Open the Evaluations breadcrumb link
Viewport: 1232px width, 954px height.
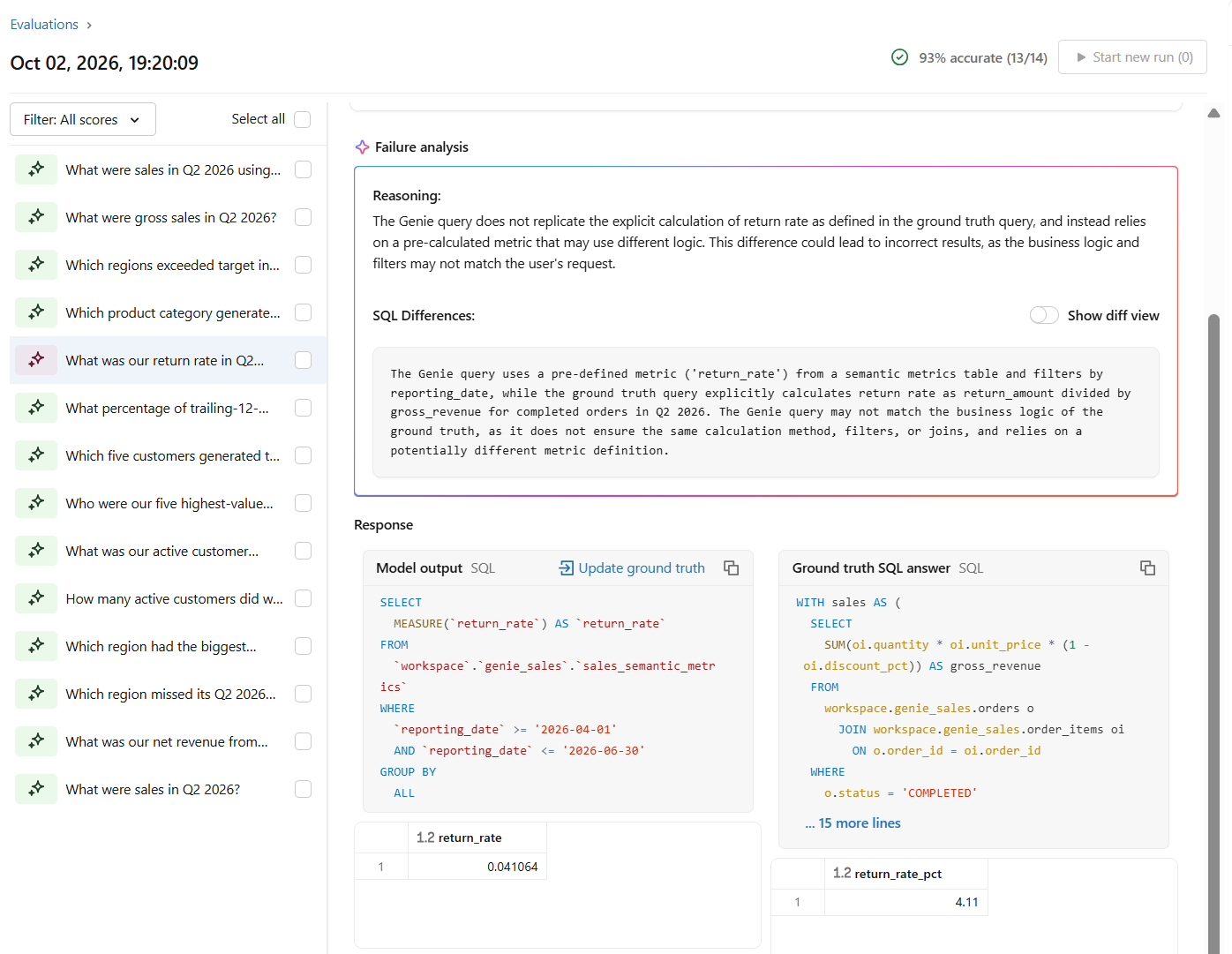[44, 25]
